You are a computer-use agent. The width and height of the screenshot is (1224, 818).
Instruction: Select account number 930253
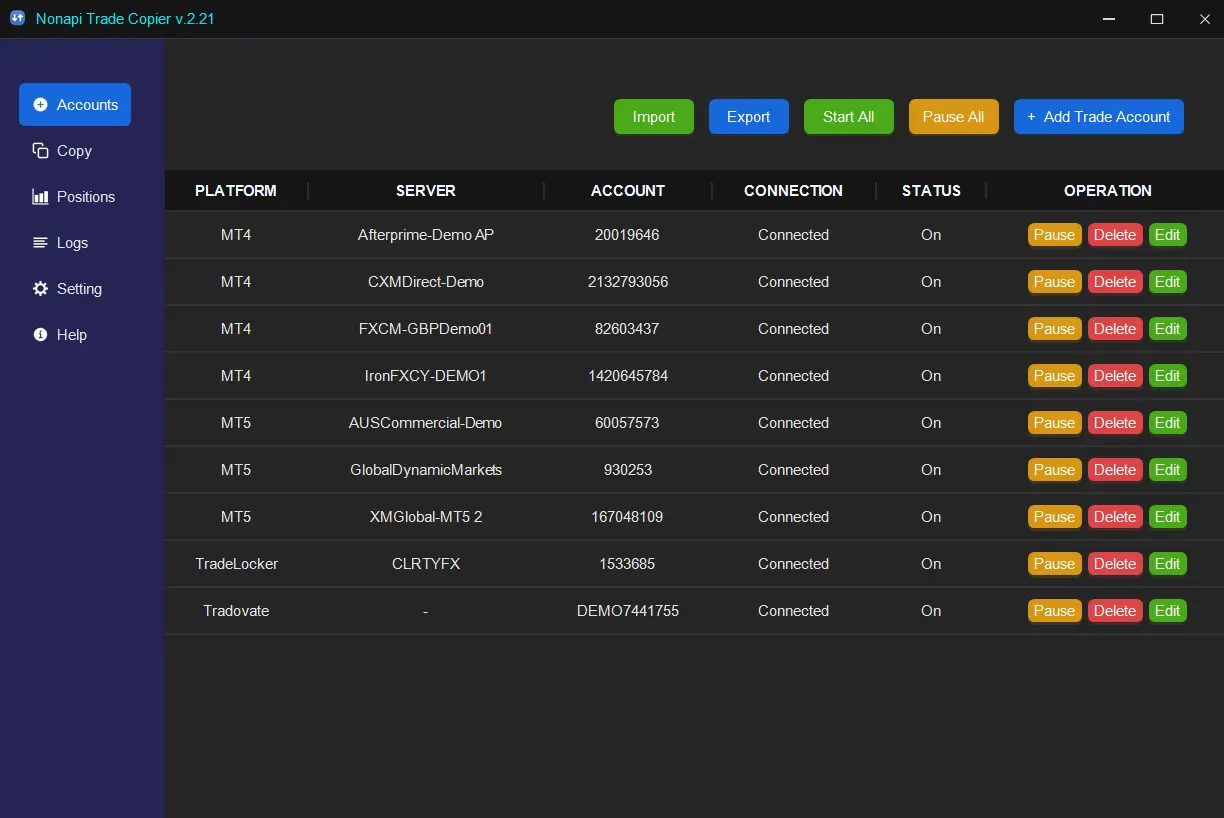[628, 470]
